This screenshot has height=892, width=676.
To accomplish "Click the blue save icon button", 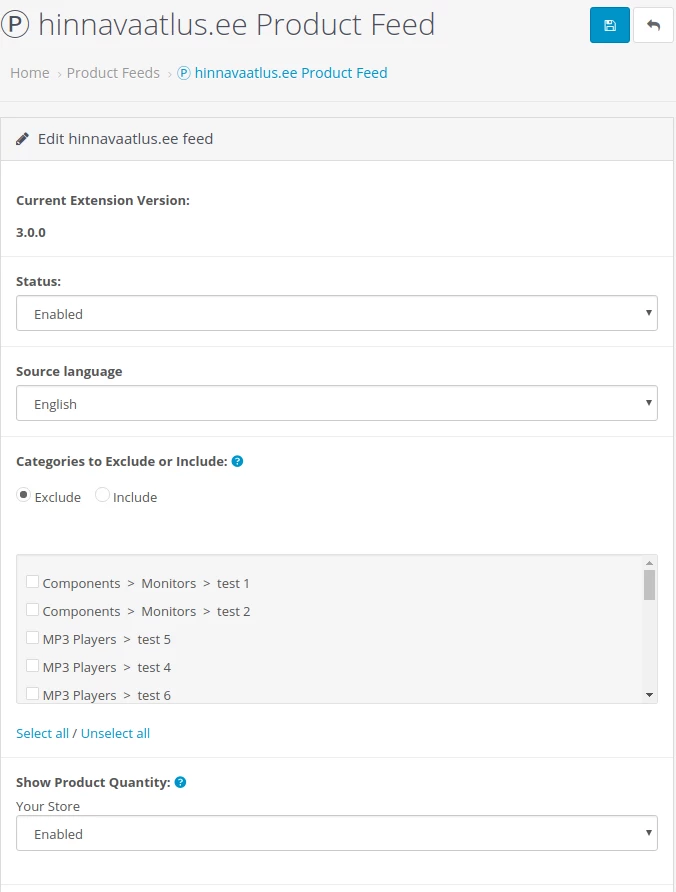I will tap(610, 25).
